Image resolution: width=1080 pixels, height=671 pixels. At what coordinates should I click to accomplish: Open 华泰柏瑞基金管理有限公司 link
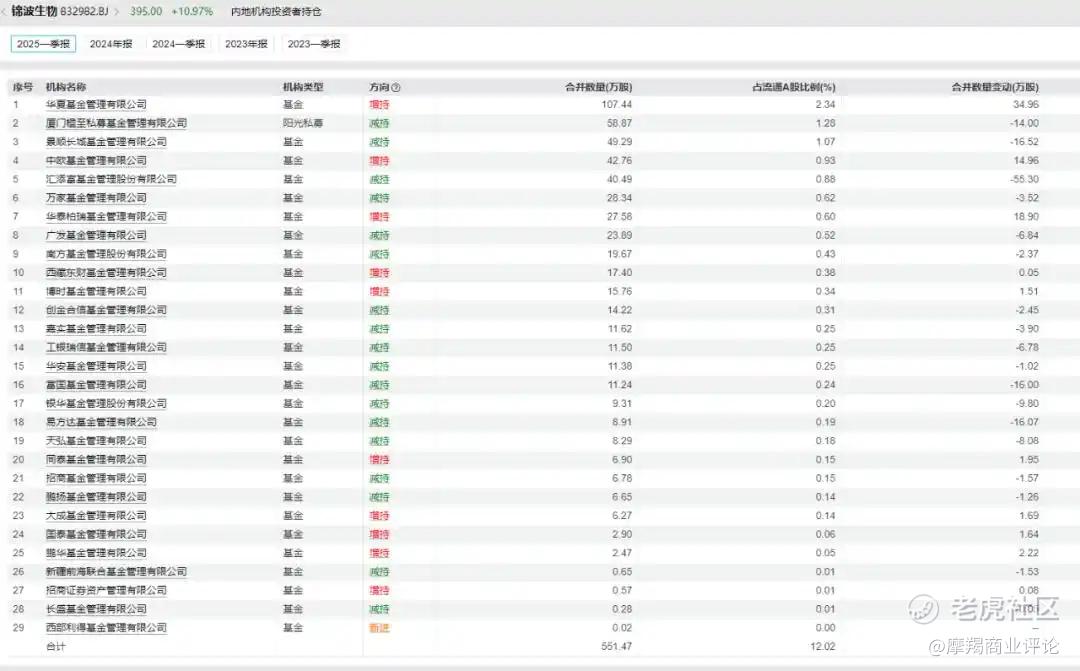point(106,216)
